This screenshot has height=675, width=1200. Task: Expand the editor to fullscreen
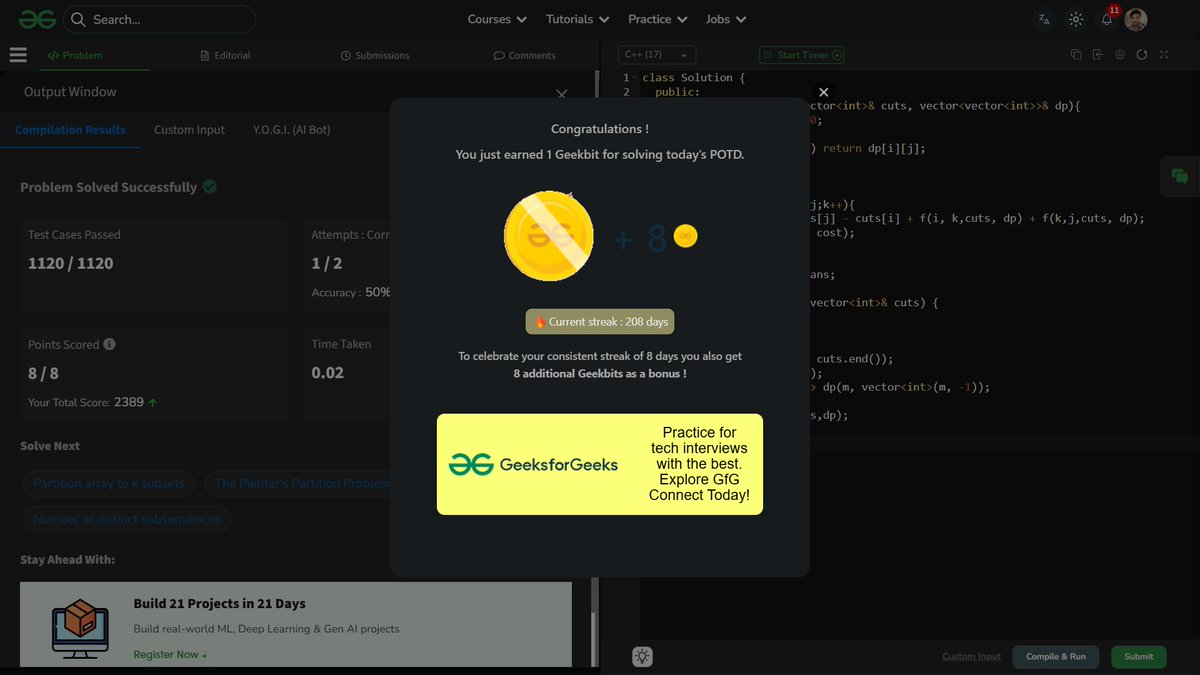(1164, 55)
